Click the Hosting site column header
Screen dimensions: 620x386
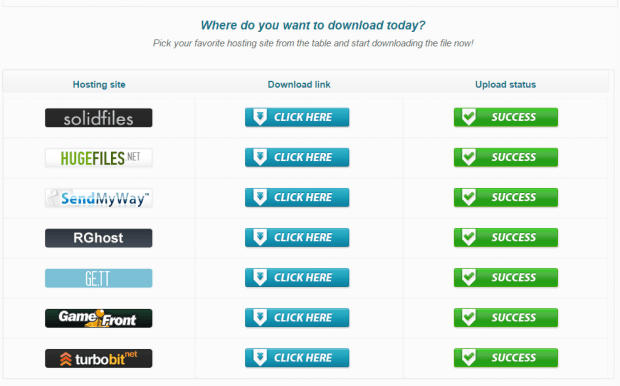tap(99, 85)
